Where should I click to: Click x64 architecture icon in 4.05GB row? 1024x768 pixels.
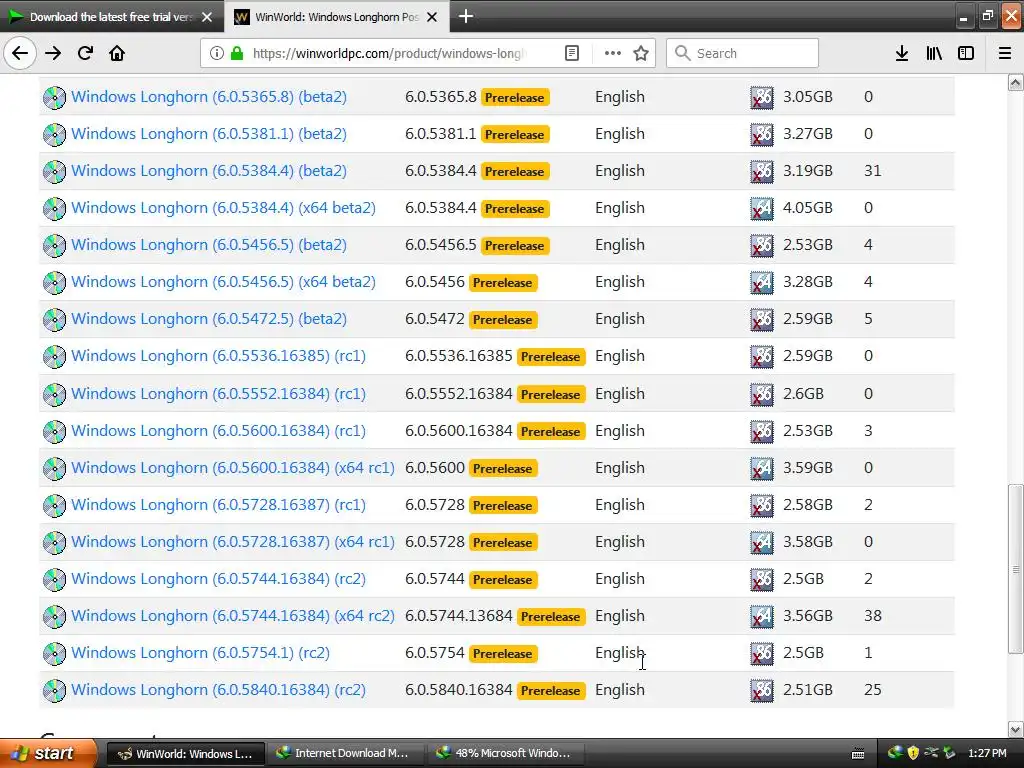761,208
